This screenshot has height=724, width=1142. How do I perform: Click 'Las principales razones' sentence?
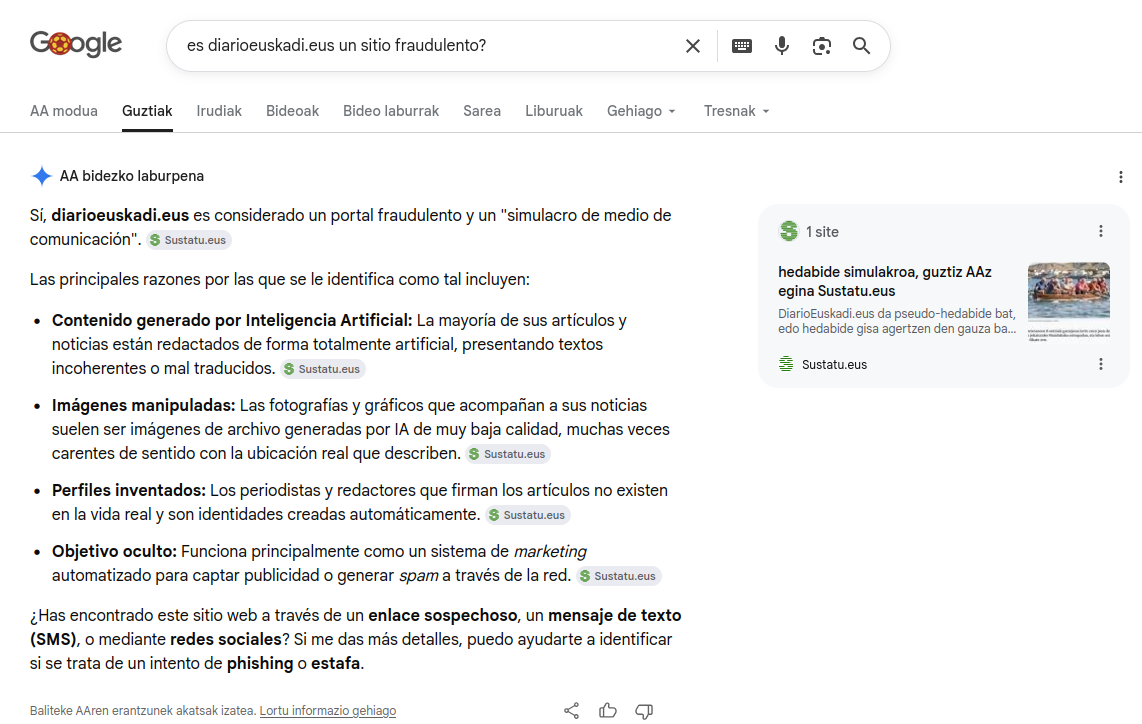(280, 280)
